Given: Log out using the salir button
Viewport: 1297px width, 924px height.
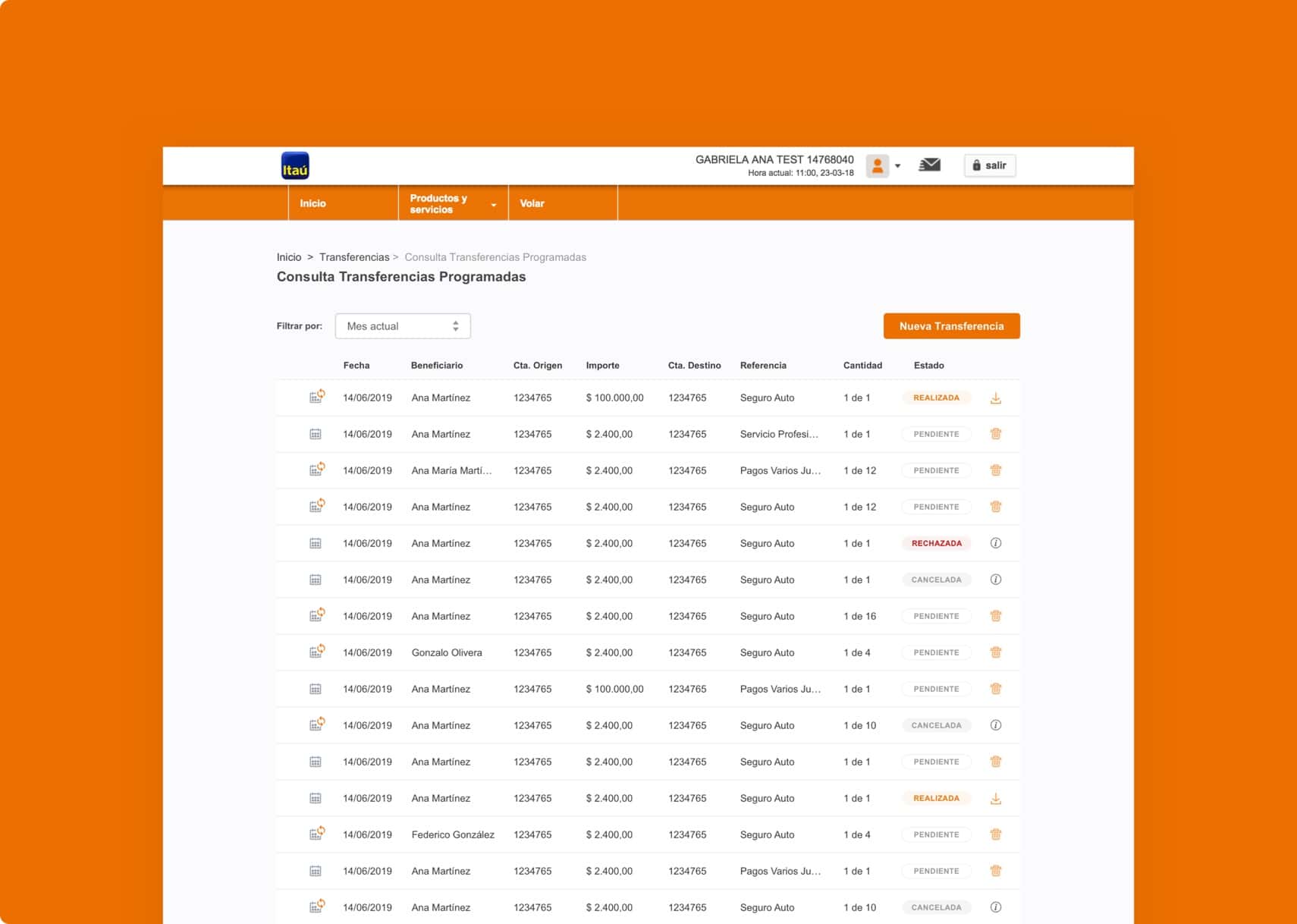Looking at the screenshot, I should (989, 165).
